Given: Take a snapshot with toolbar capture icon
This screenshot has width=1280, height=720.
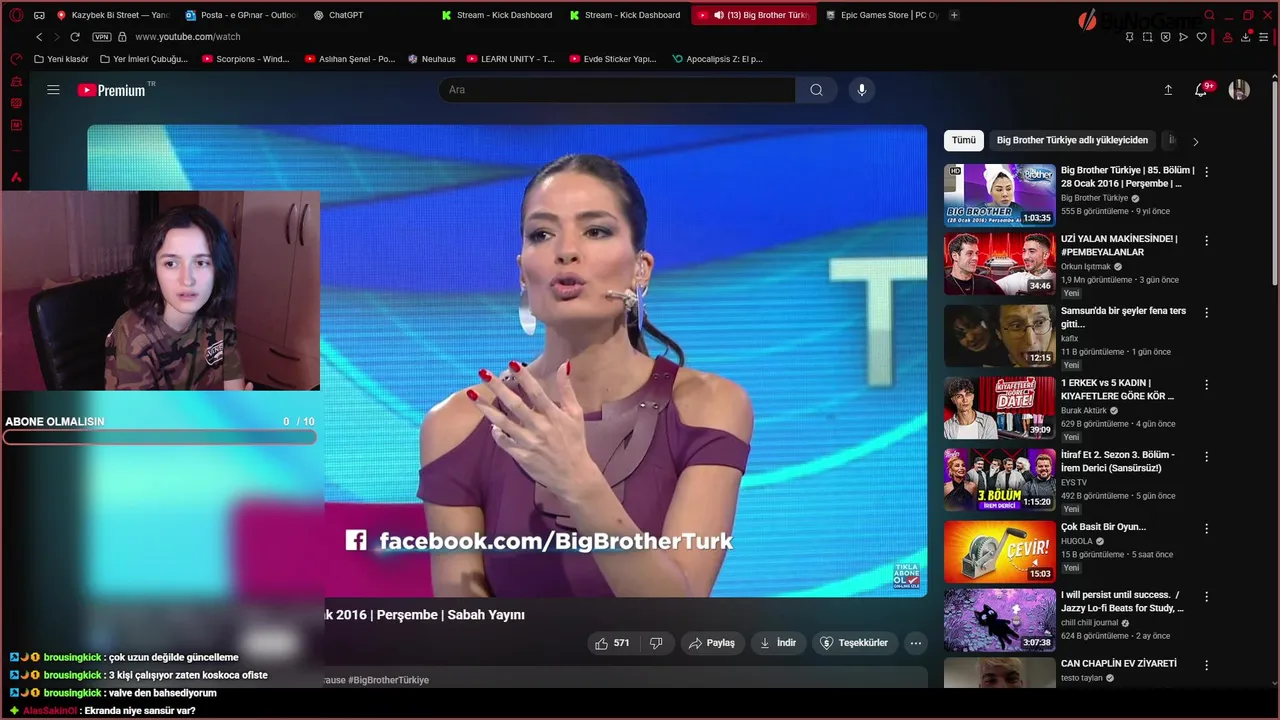Looking at the screenshot, I should (x=1147, y=37).
